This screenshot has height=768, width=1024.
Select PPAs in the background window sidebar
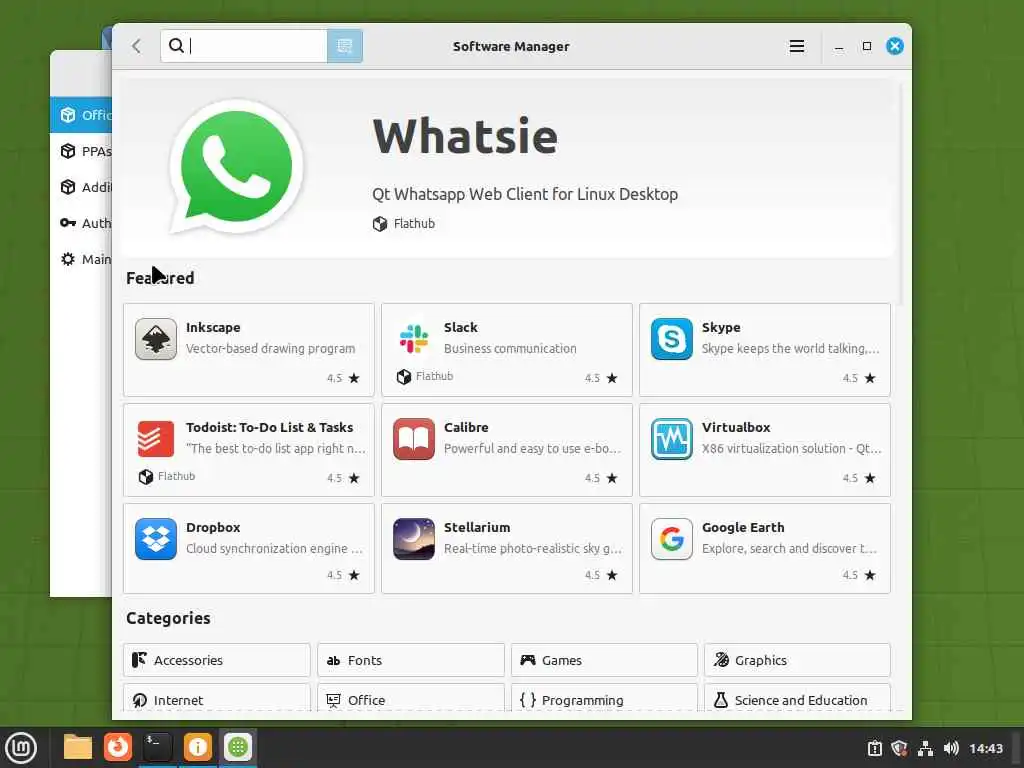(x=81, y=151)
